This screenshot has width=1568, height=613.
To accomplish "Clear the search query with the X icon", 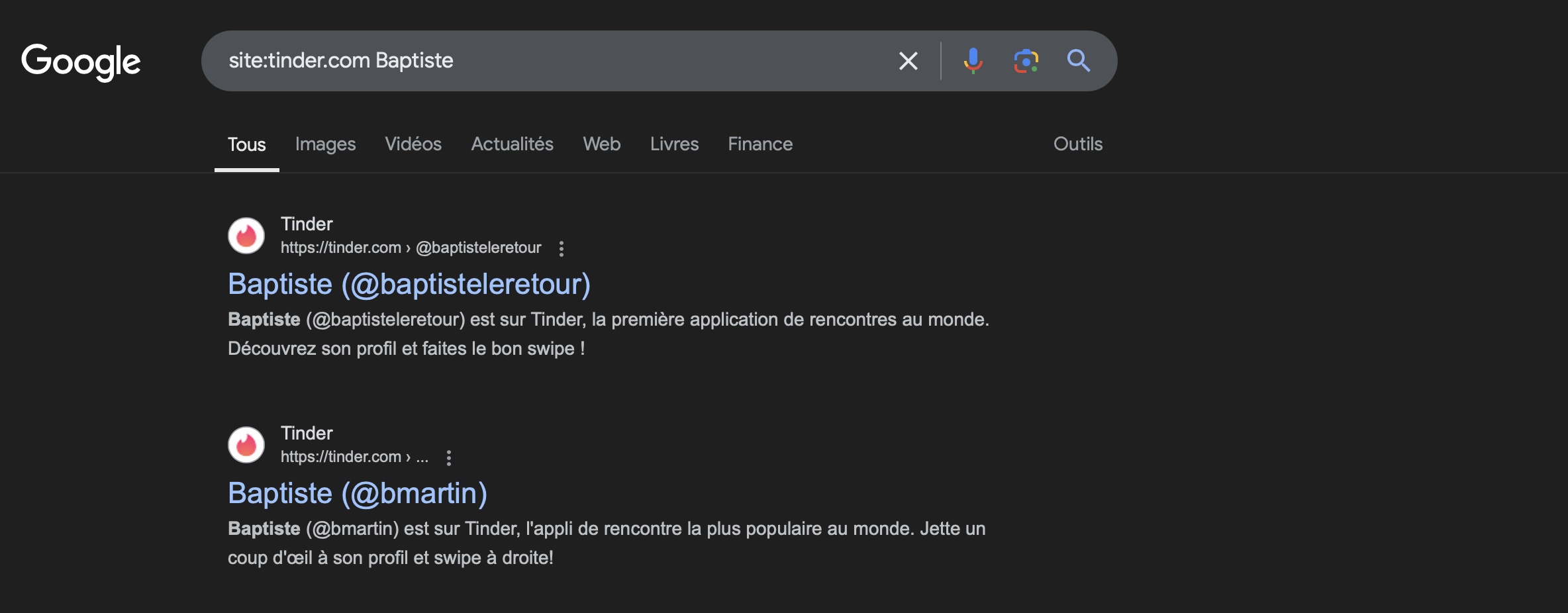I will point(908,61).
